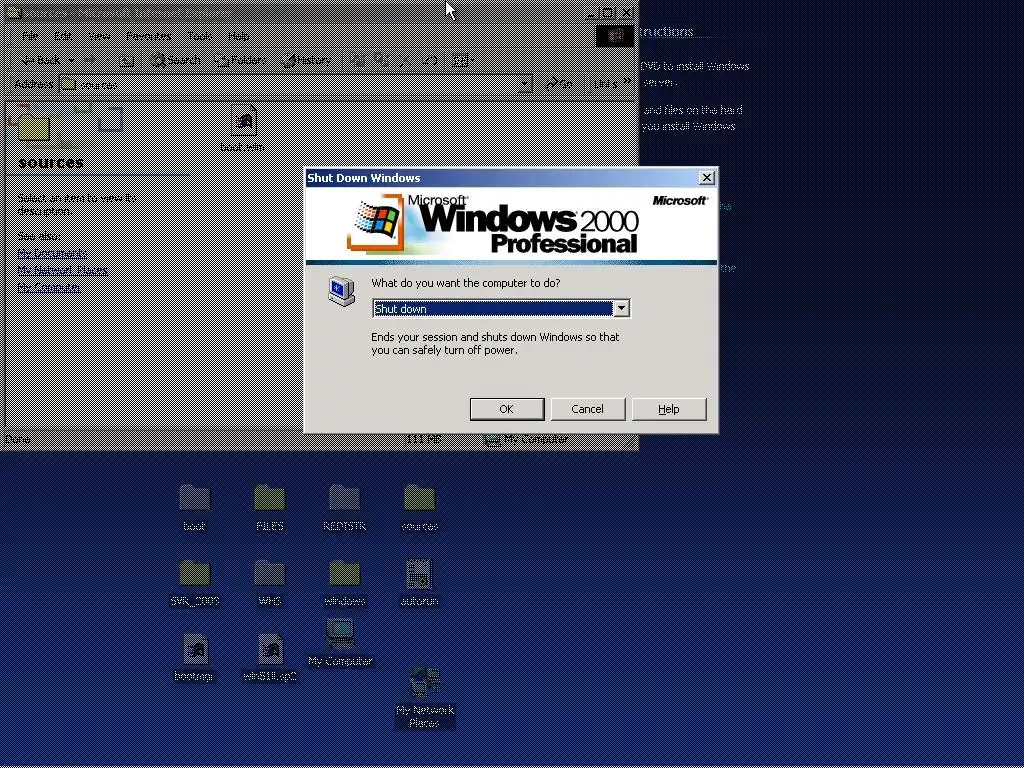Expand the shutdown action dropdown arrow
Screen dimensions: 1024x768
(622, 308)
